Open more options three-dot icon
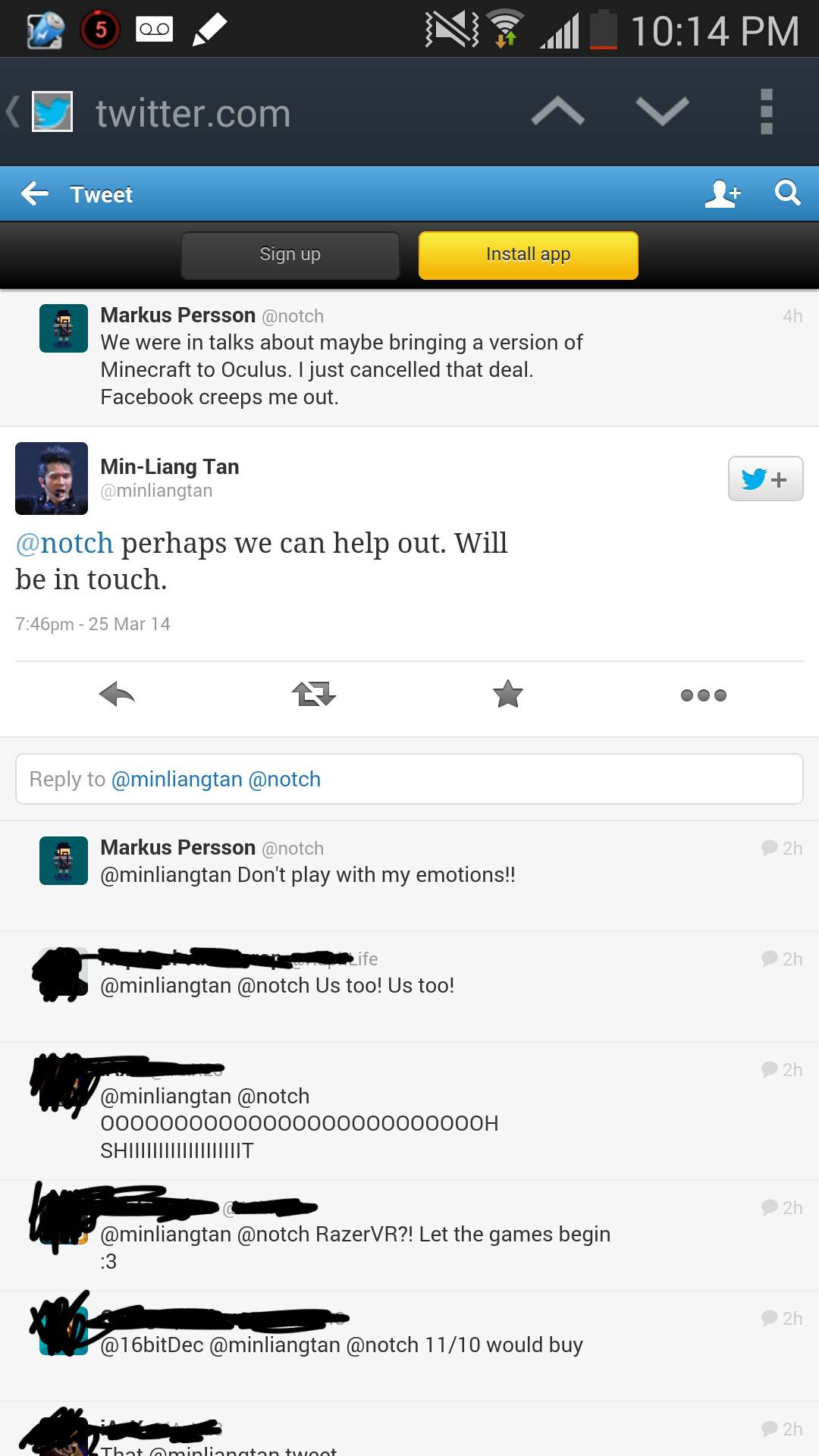Image resolution: width=819 pixels, height=1456 pixels. tap(703, 695)
